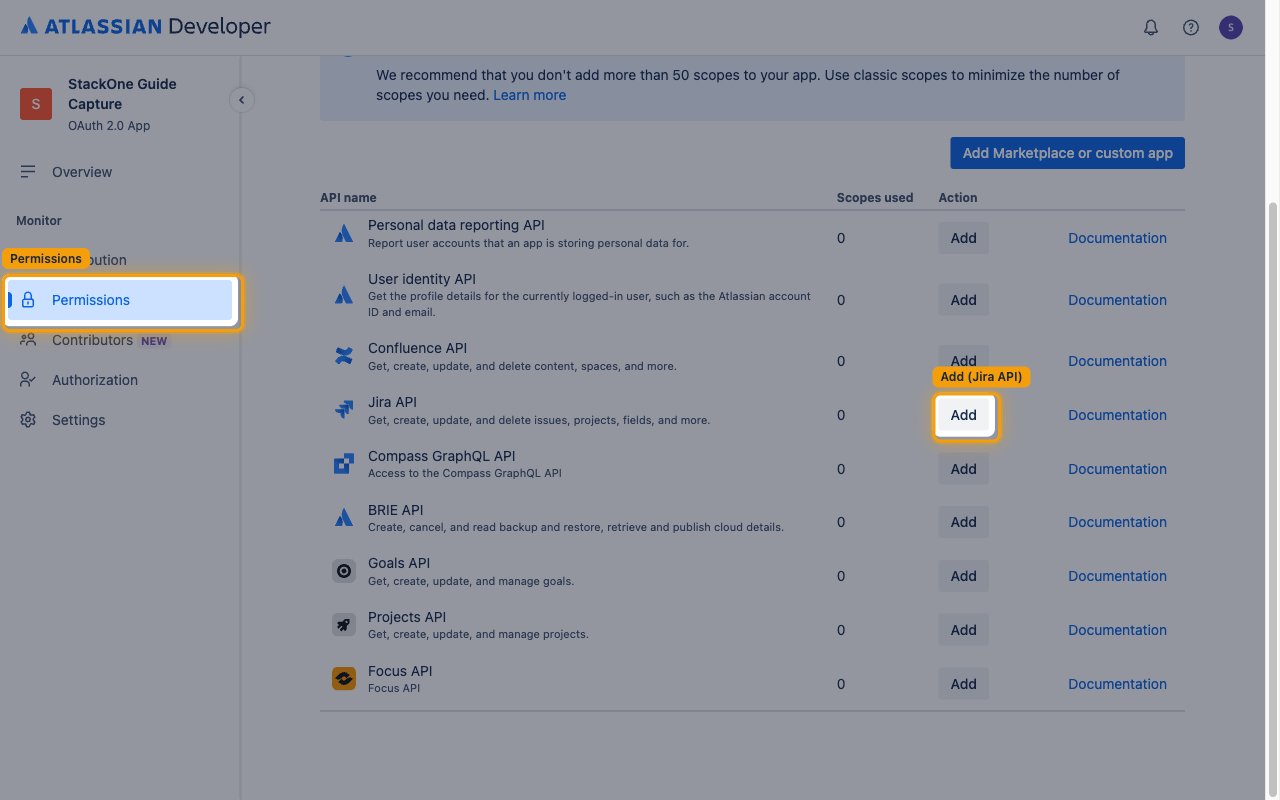Viewport: 1280px width, 800px height.
Task: Add the Personal data reporting API
Action: coord(963,238)
